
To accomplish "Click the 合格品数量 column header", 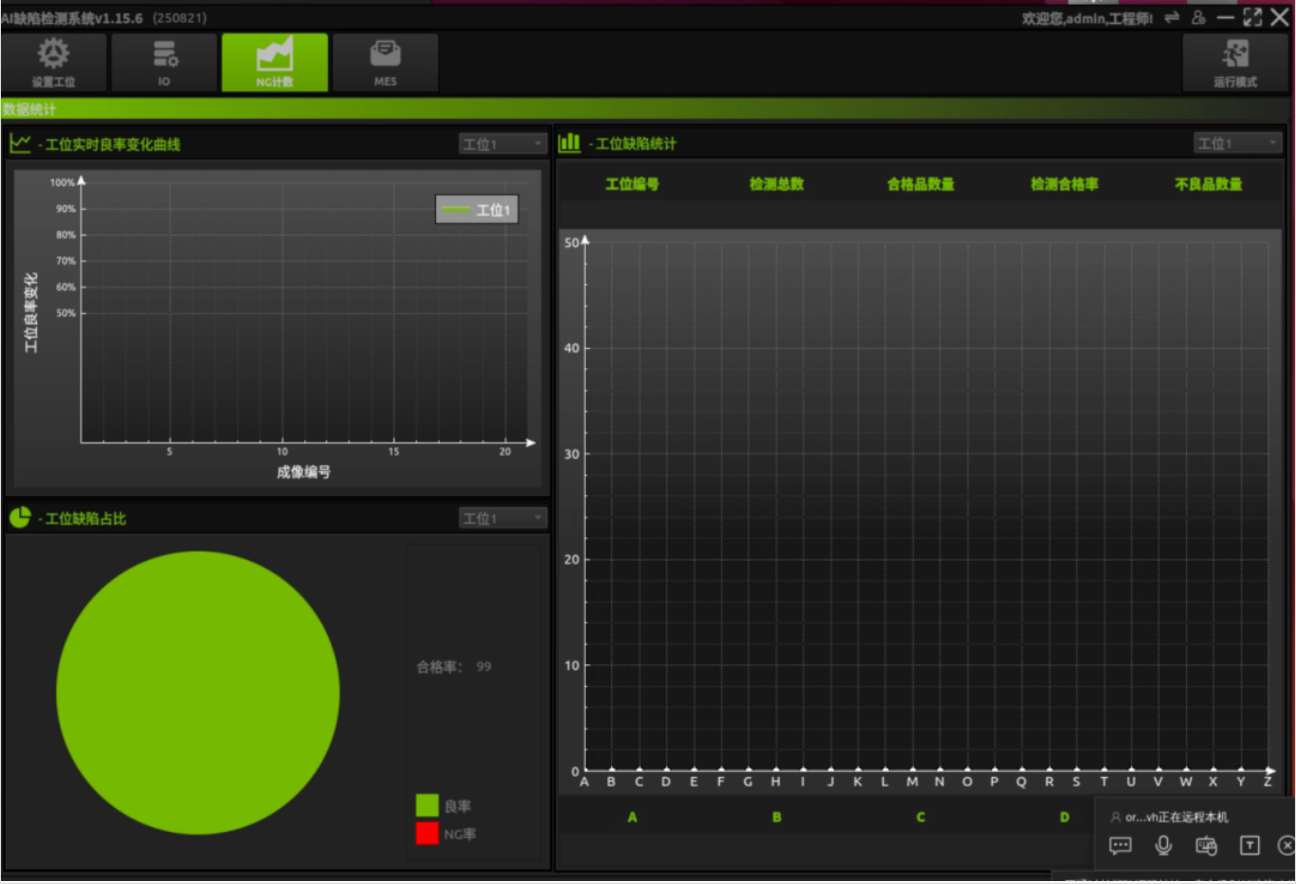I will (921, 184).
